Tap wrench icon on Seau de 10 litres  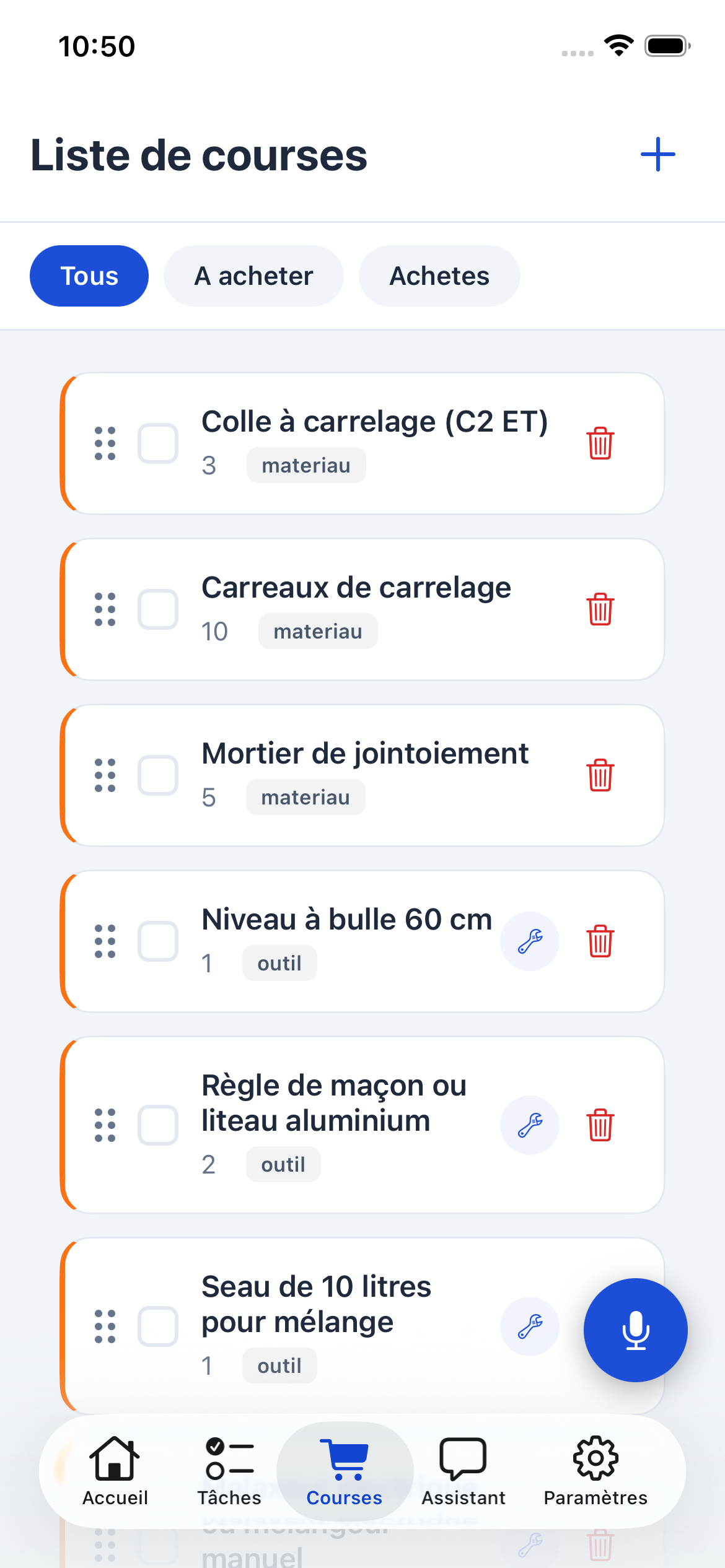coord(530,1326)
